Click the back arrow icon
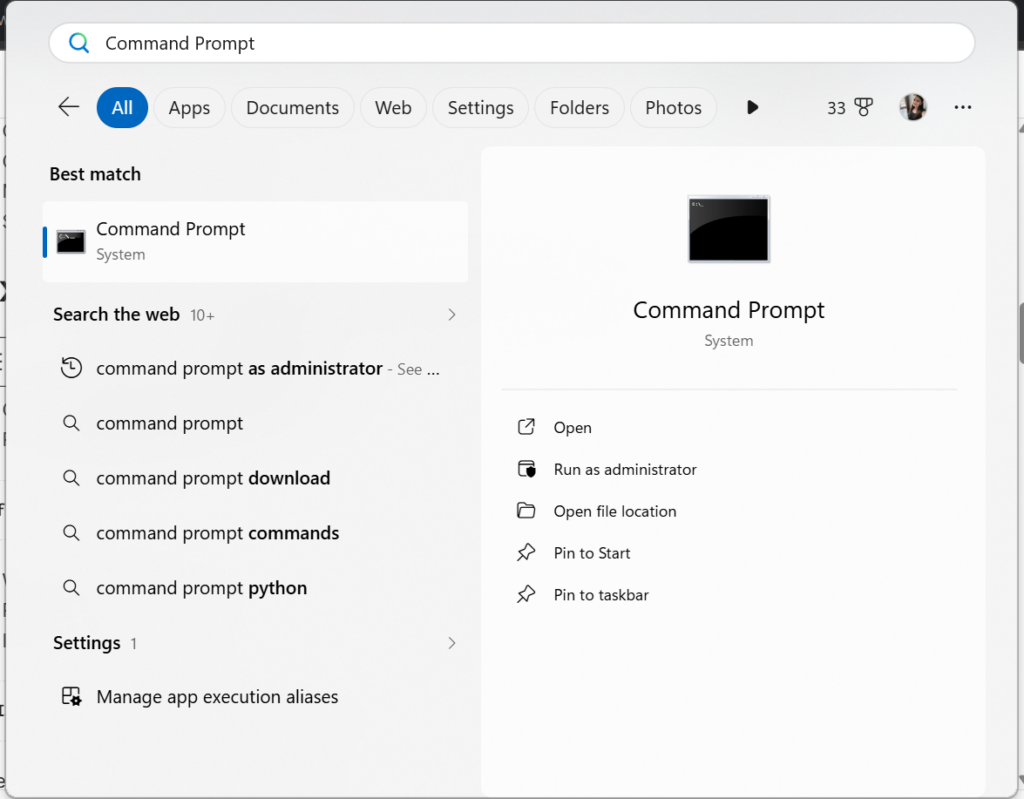The image size is (1024, 799). [69, 106]
